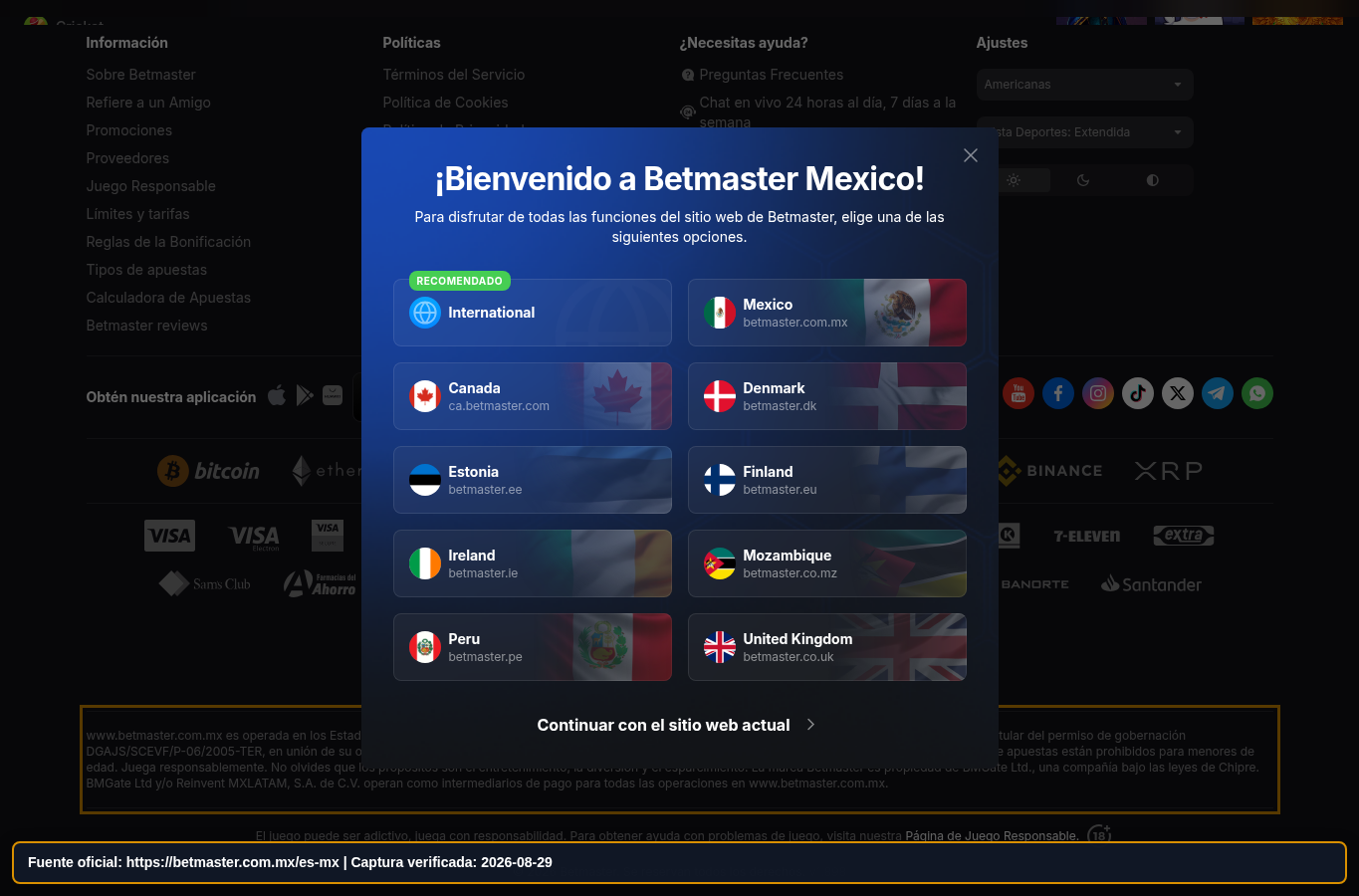Choose Mozambique betmaster.co.mz option
1359x896 pixels.
[827, 563]
